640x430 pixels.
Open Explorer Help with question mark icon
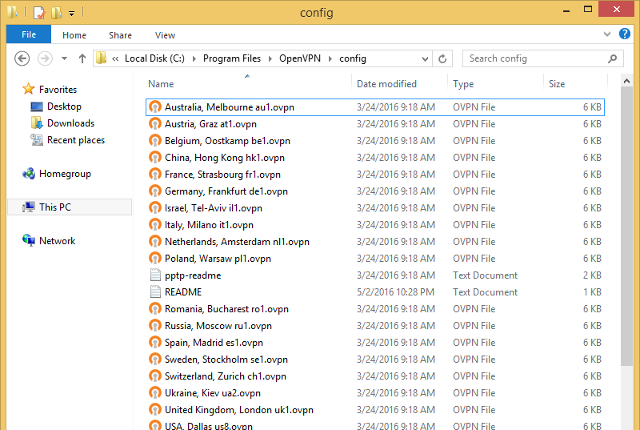(x=624, y=34)
